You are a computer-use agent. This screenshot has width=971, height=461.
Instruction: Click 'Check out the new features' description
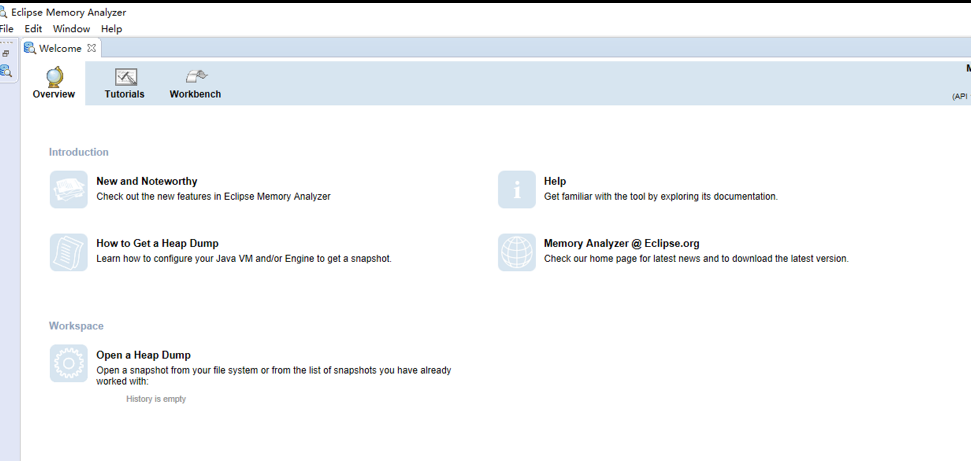(214, 196)
